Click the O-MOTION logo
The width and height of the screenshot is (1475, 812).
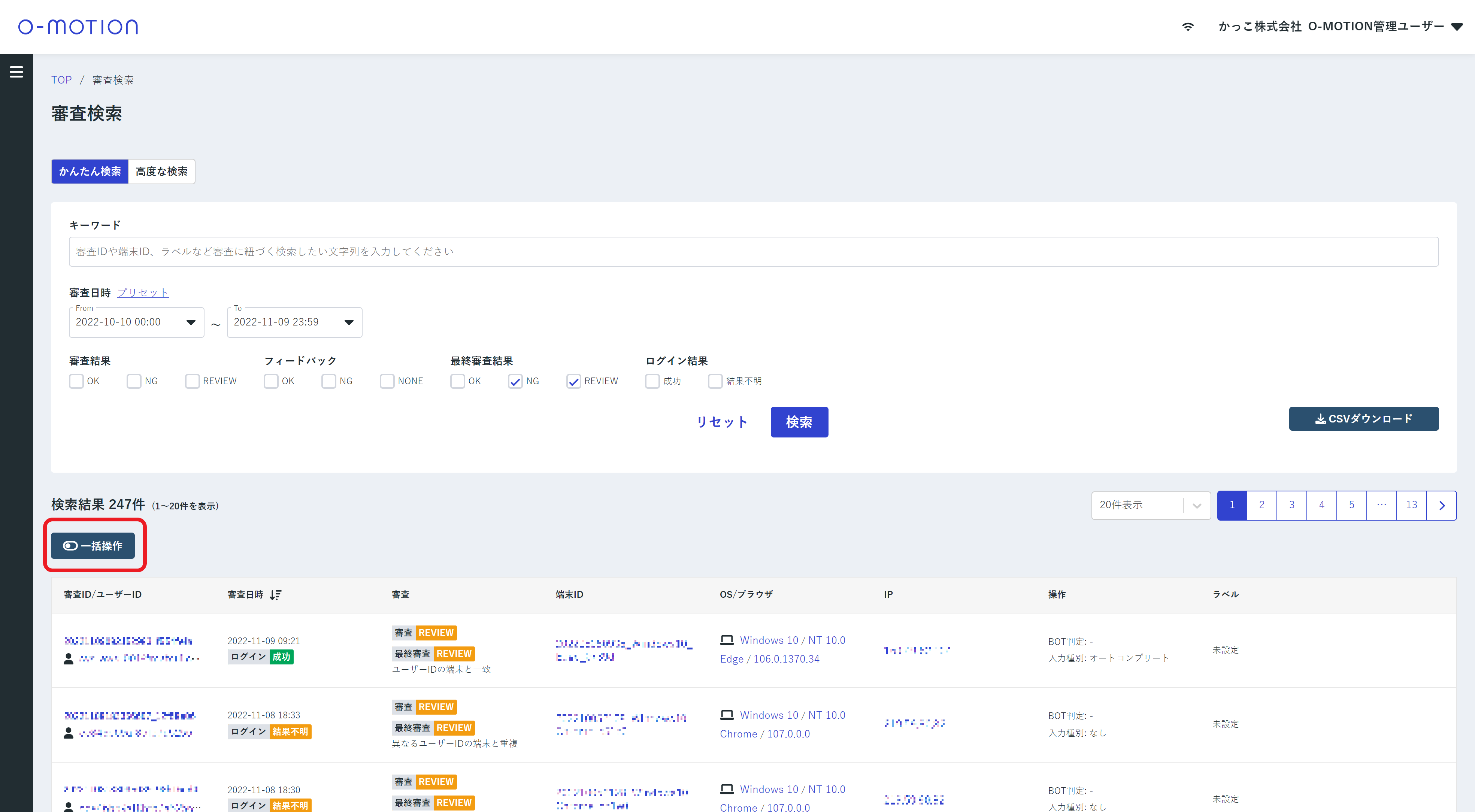tap(78, 26)
